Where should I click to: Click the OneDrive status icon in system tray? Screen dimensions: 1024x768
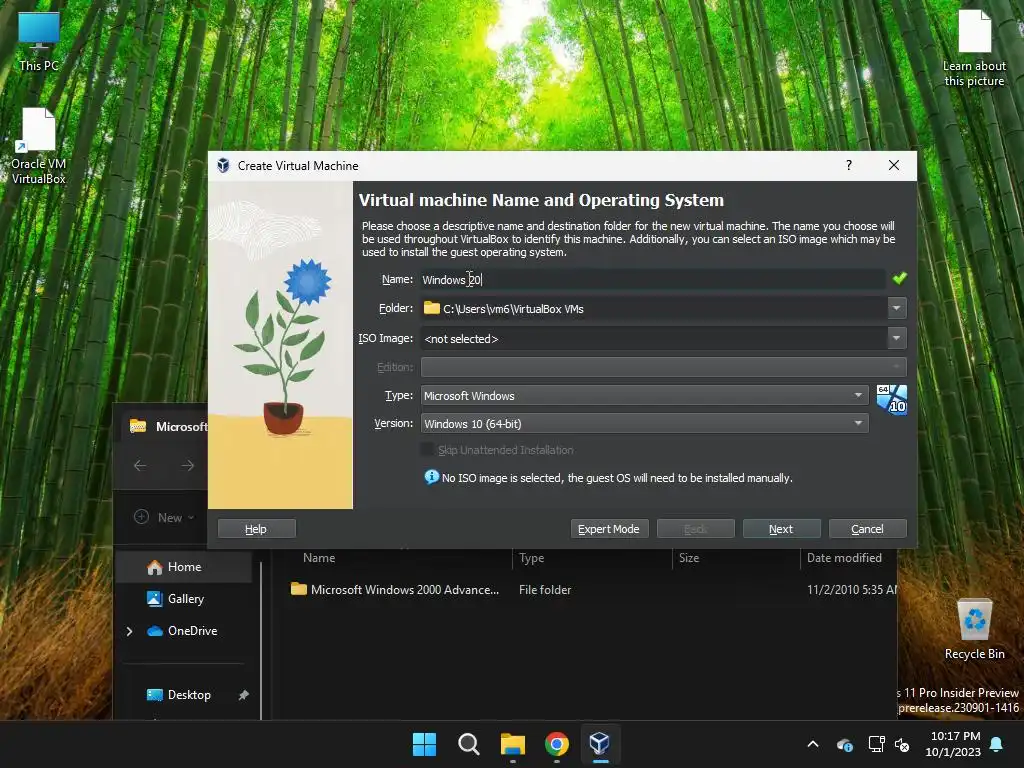pos(844,744)
